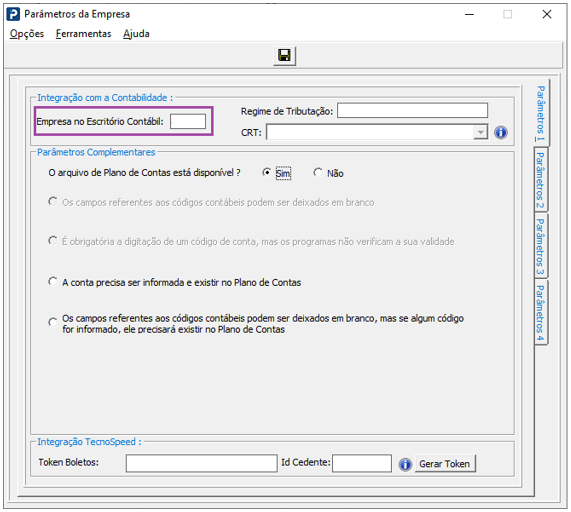Save parameters with the floppy disk icon
This screenshot has width=571, height=512.
284,56
